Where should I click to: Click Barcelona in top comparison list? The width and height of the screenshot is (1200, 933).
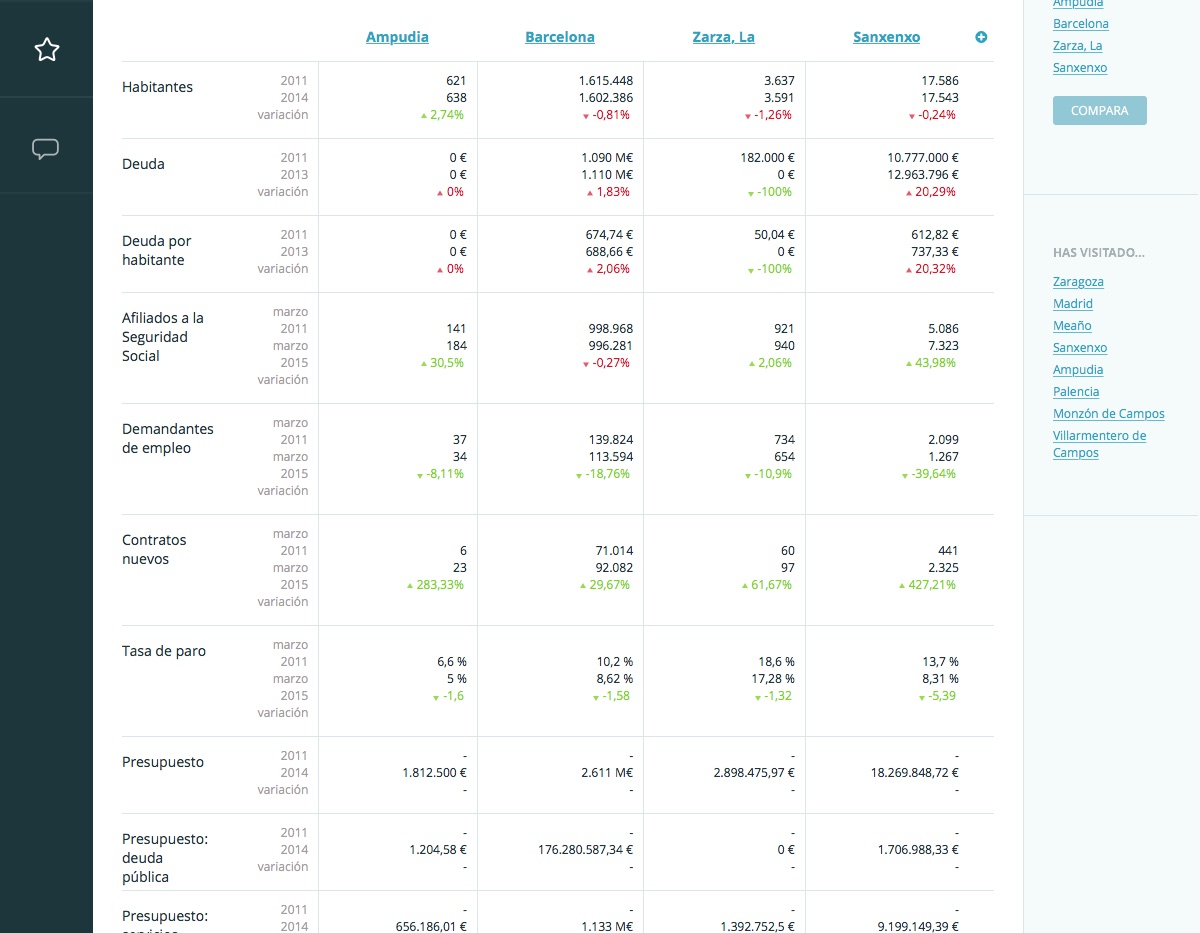(x=1080, y=24)
